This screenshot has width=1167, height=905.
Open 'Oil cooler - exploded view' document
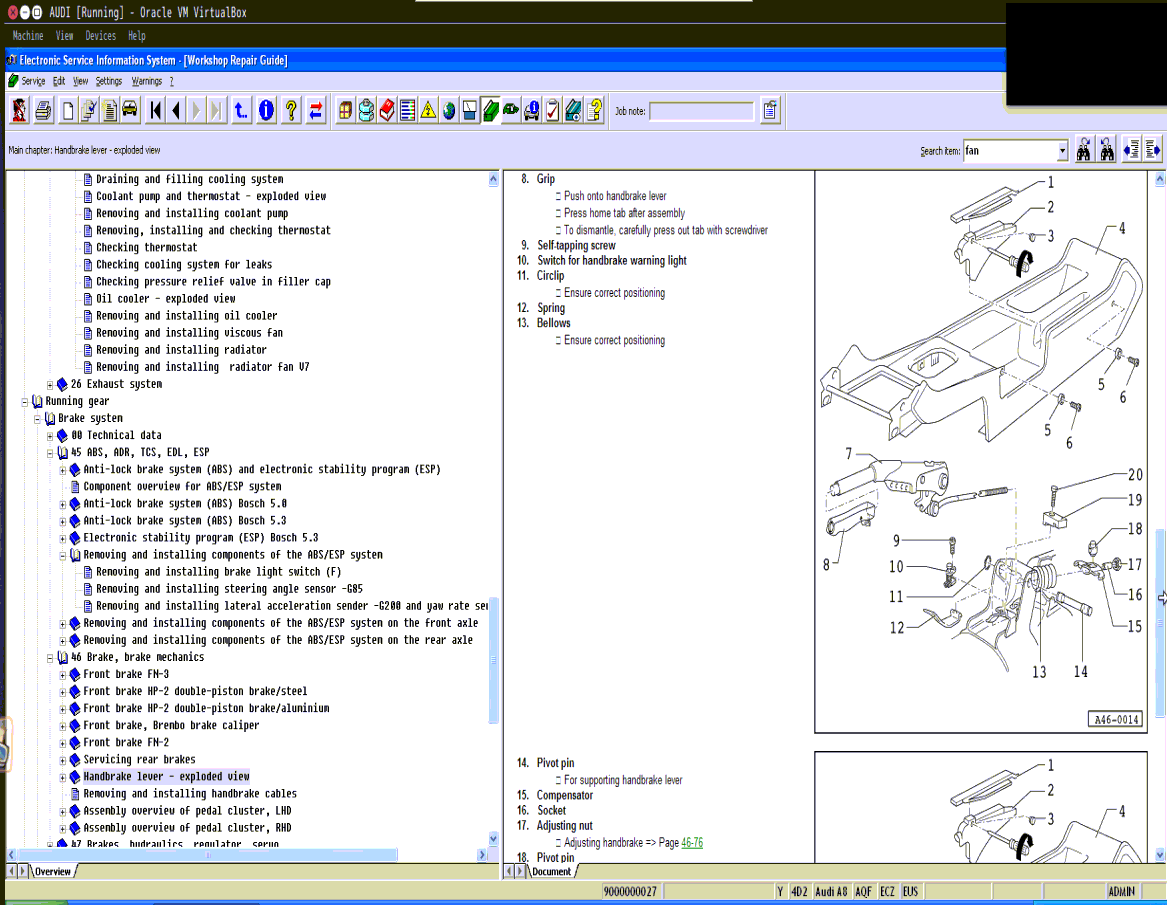click(x=165, y=298)
